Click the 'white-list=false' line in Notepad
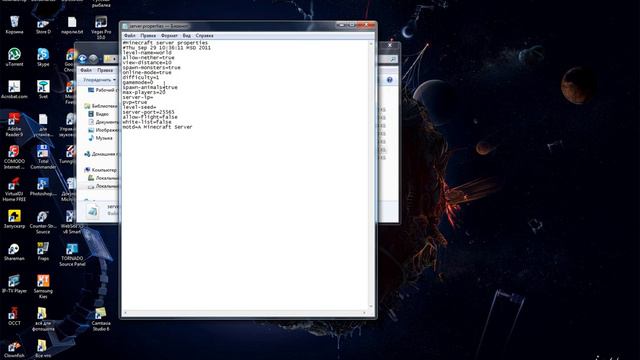Viewport: 640px width, 360px height. [147, 122]
